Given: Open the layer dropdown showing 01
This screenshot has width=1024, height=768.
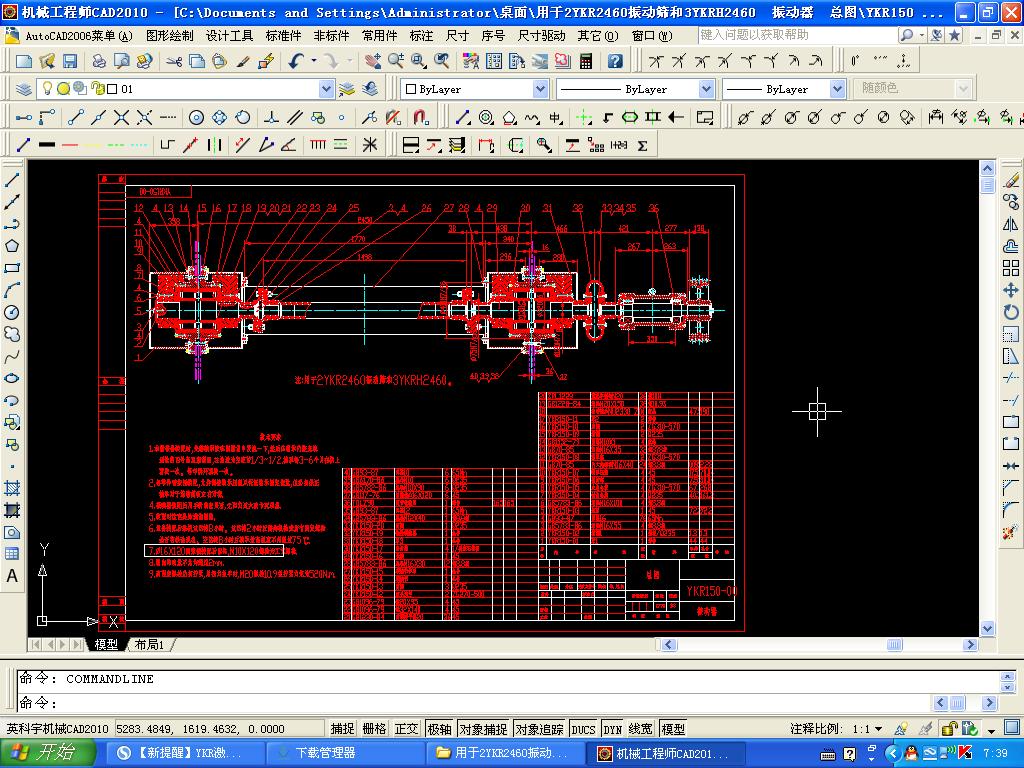Looking at the screenshot, I should pyautogui.click(x=326, y=89).
